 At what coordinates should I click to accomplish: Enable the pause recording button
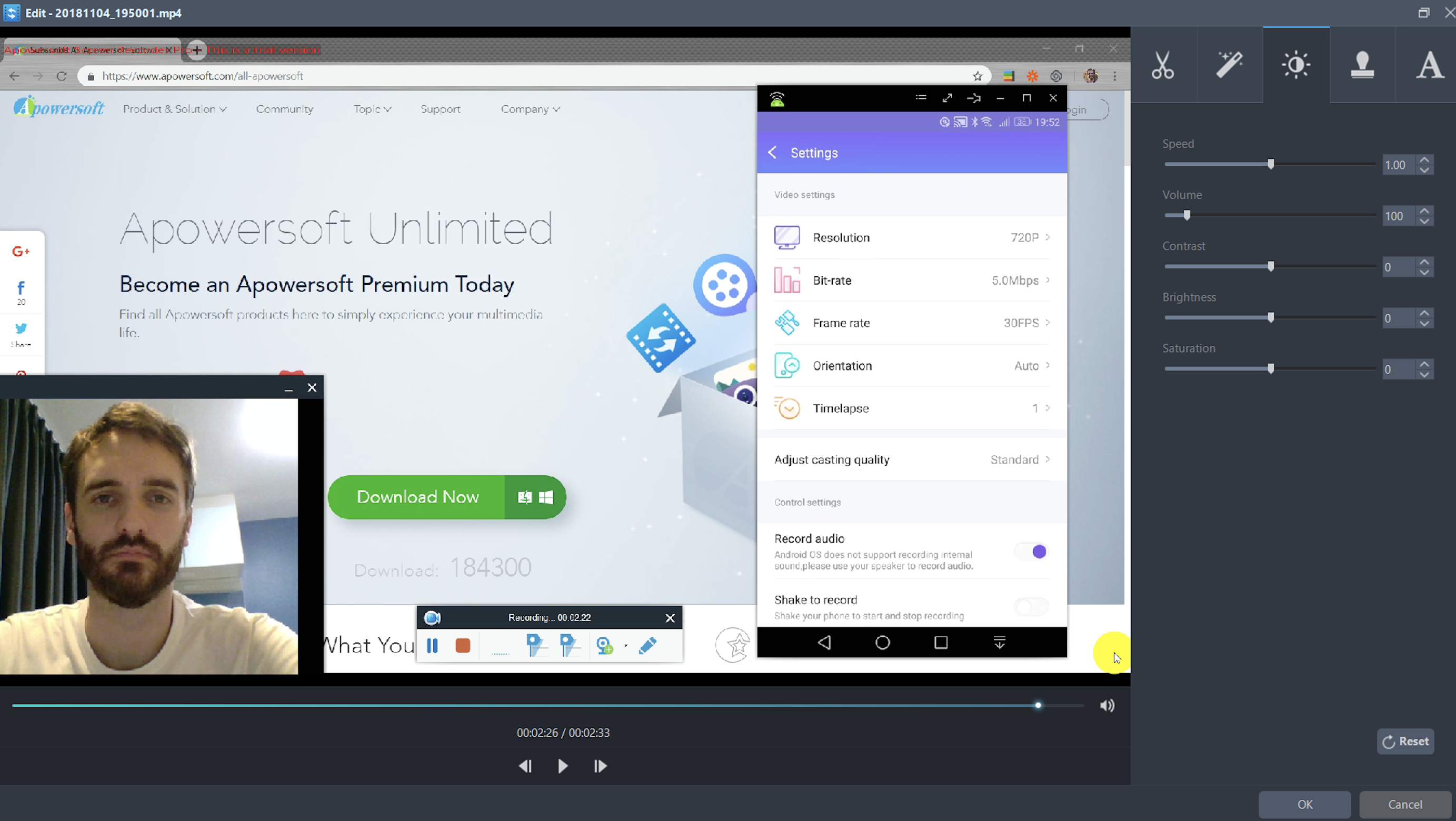[432, 646]
